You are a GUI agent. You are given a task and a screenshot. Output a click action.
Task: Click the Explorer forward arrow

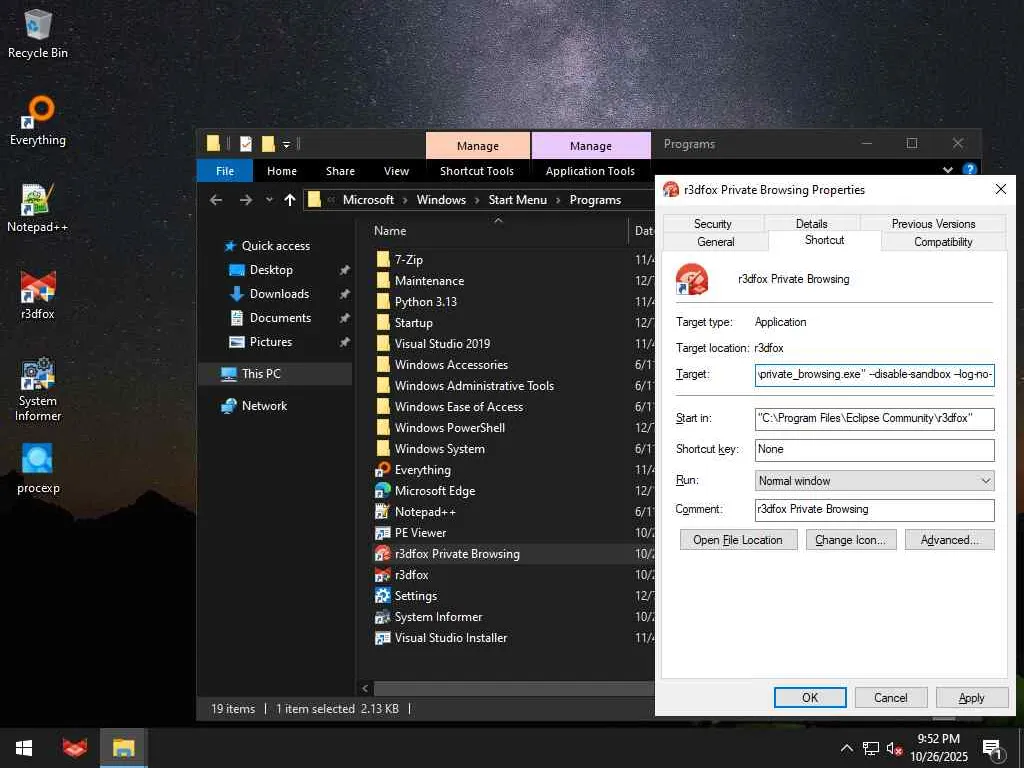click(x=246, y=200)
